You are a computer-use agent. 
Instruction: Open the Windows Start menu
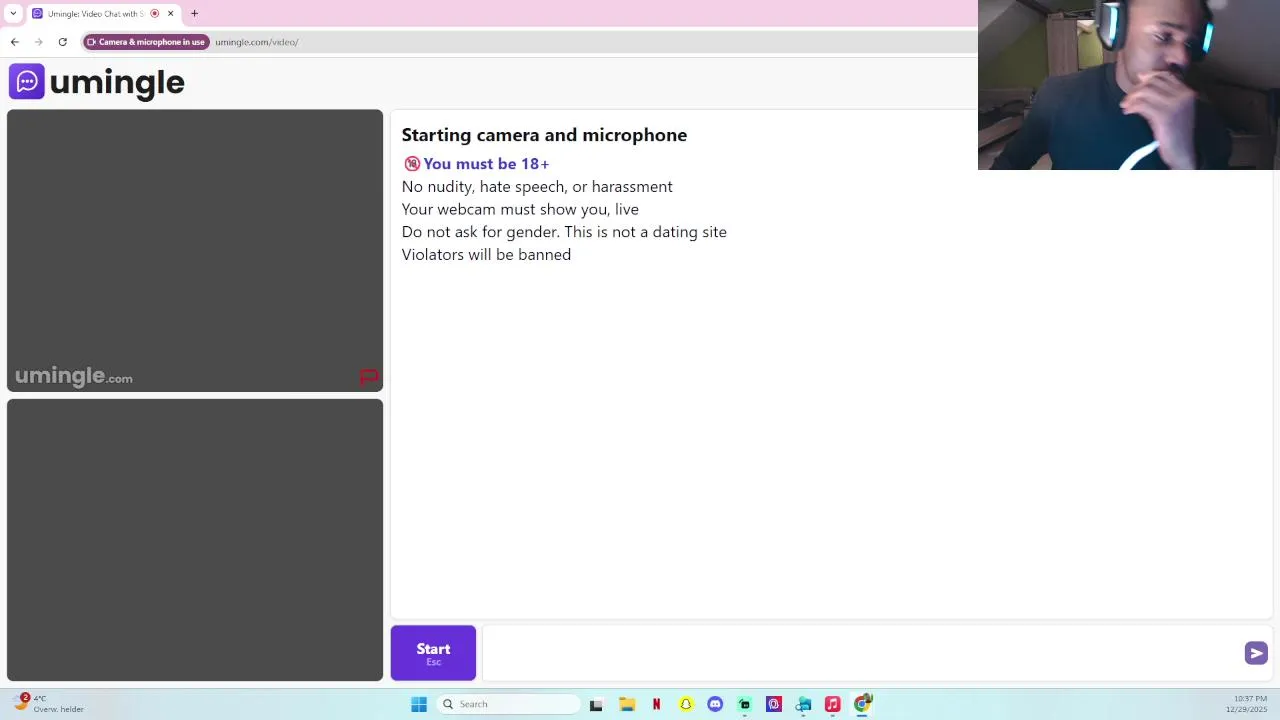pos(419,704)
